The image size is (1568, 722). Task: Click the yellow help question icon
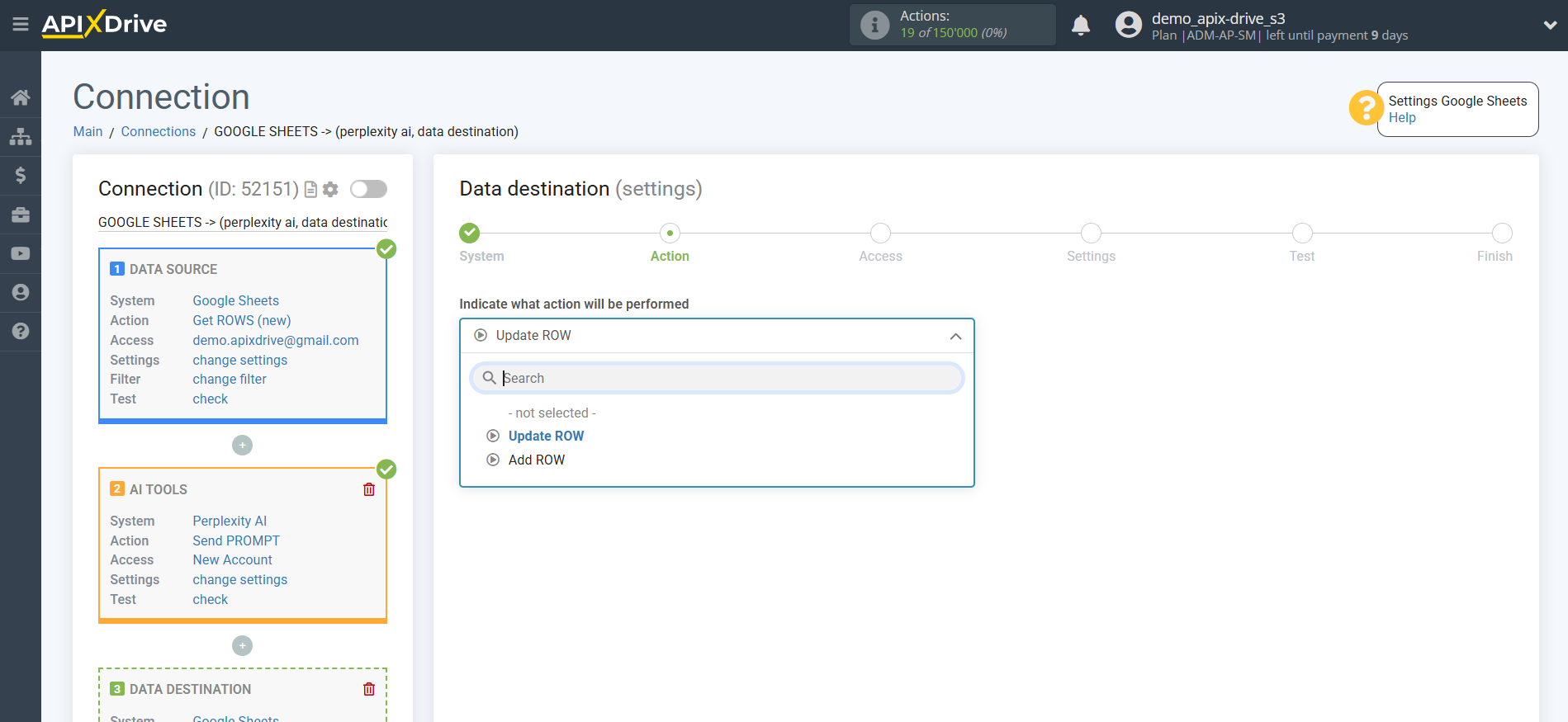[x=1366, y=107]
